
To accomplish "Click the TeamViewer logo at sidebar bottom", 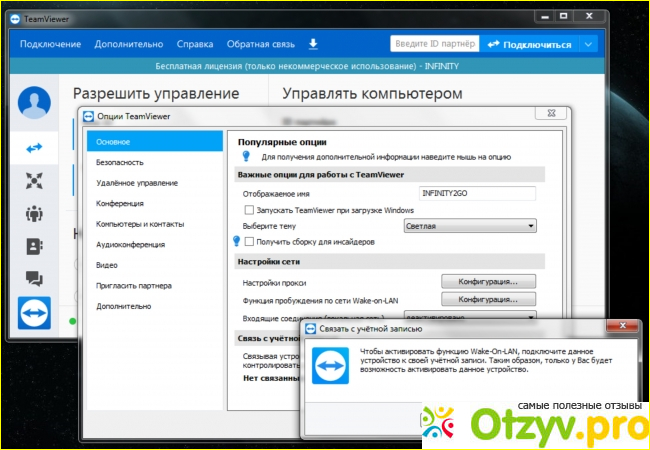I will coord(36,312).
